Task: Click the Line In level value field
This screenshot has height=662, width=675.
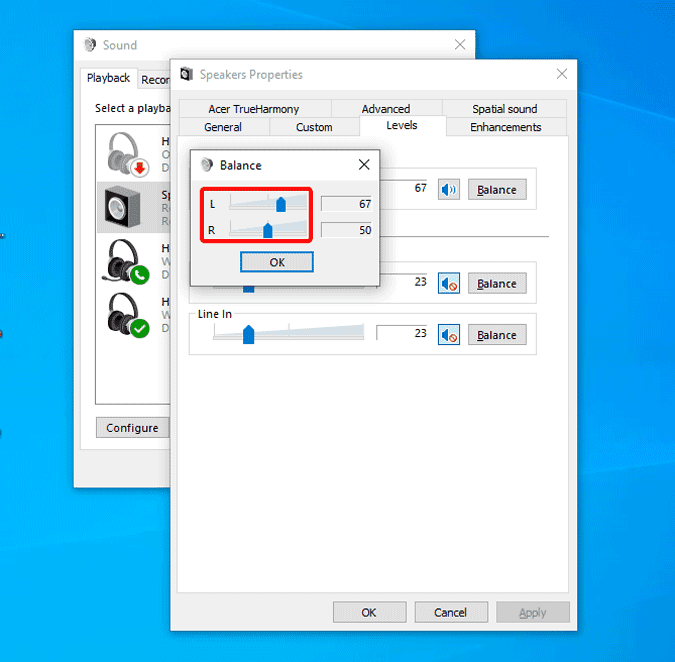Action: point(403,334)
